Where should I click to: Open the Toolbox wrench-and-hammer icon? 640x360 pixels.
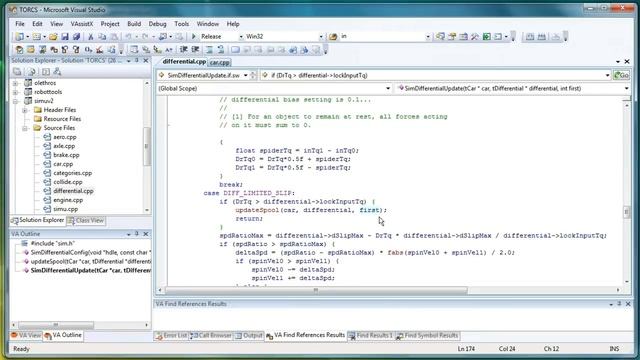click(x=475, y=37)
